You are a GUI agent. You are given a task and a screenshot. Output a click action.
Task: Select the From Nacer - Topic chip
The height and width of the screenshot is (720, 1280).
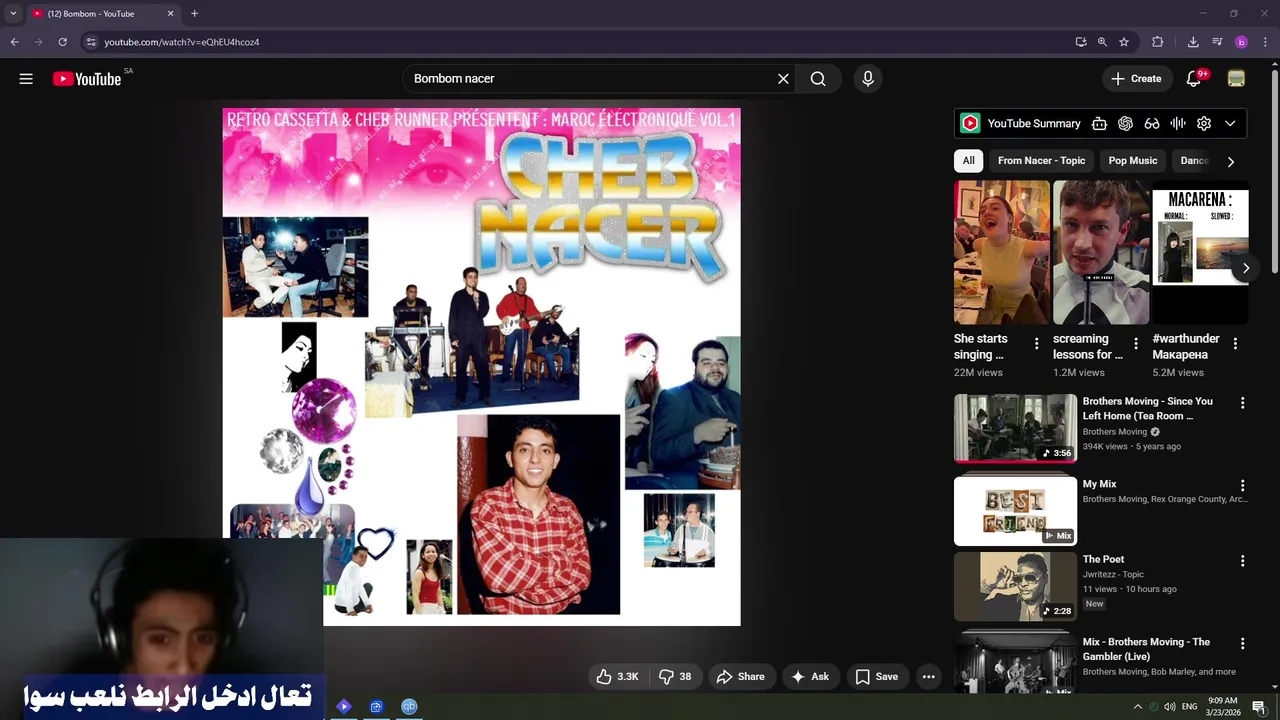[1041, 161]
